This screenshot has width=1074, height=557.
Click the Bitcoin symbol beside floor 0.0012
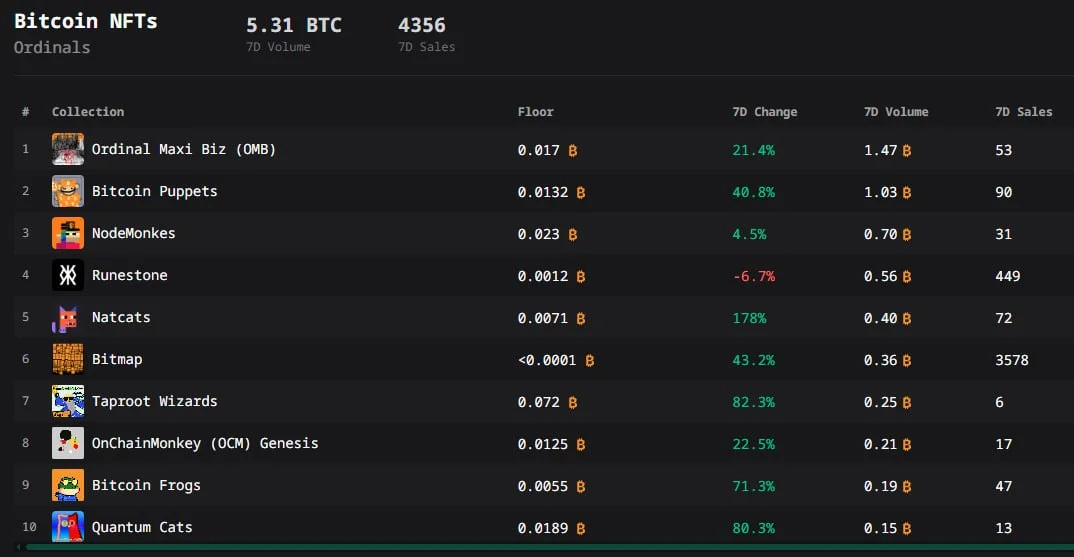tap(581, 277)
